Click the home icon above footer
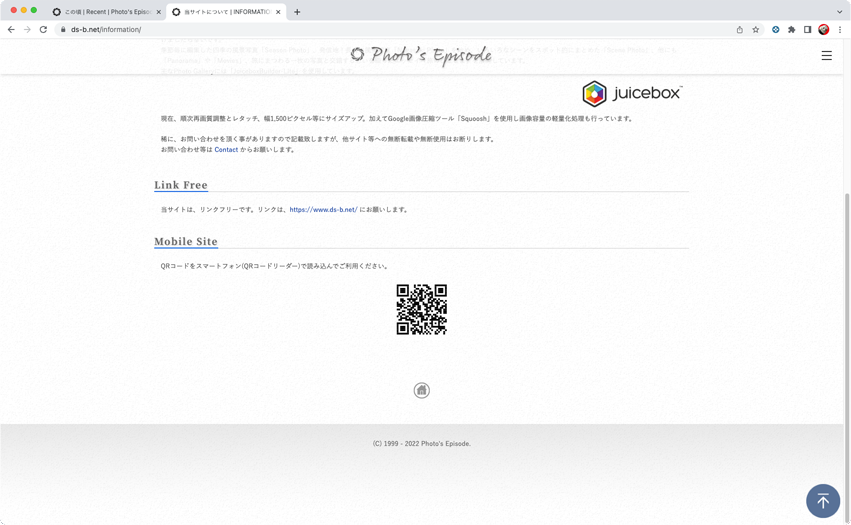 coord(421,390)
